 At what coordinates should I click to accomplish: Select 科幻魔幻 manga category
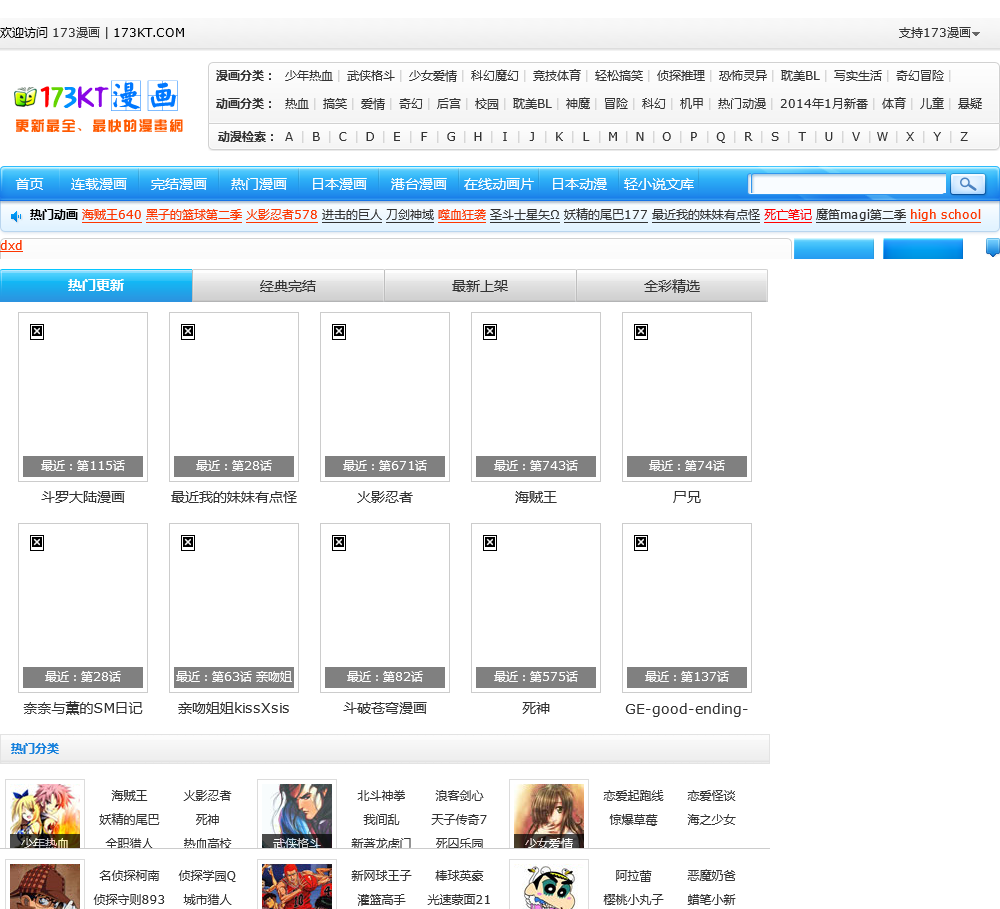[494, 76]
